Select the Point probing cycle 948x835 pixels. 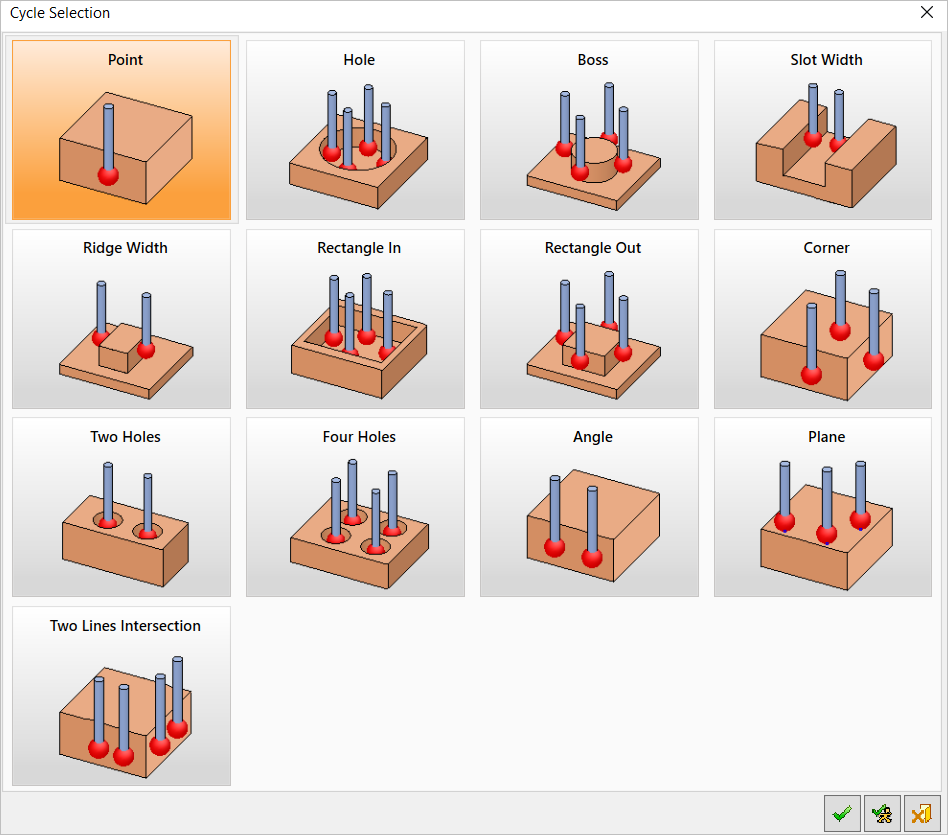122,130
